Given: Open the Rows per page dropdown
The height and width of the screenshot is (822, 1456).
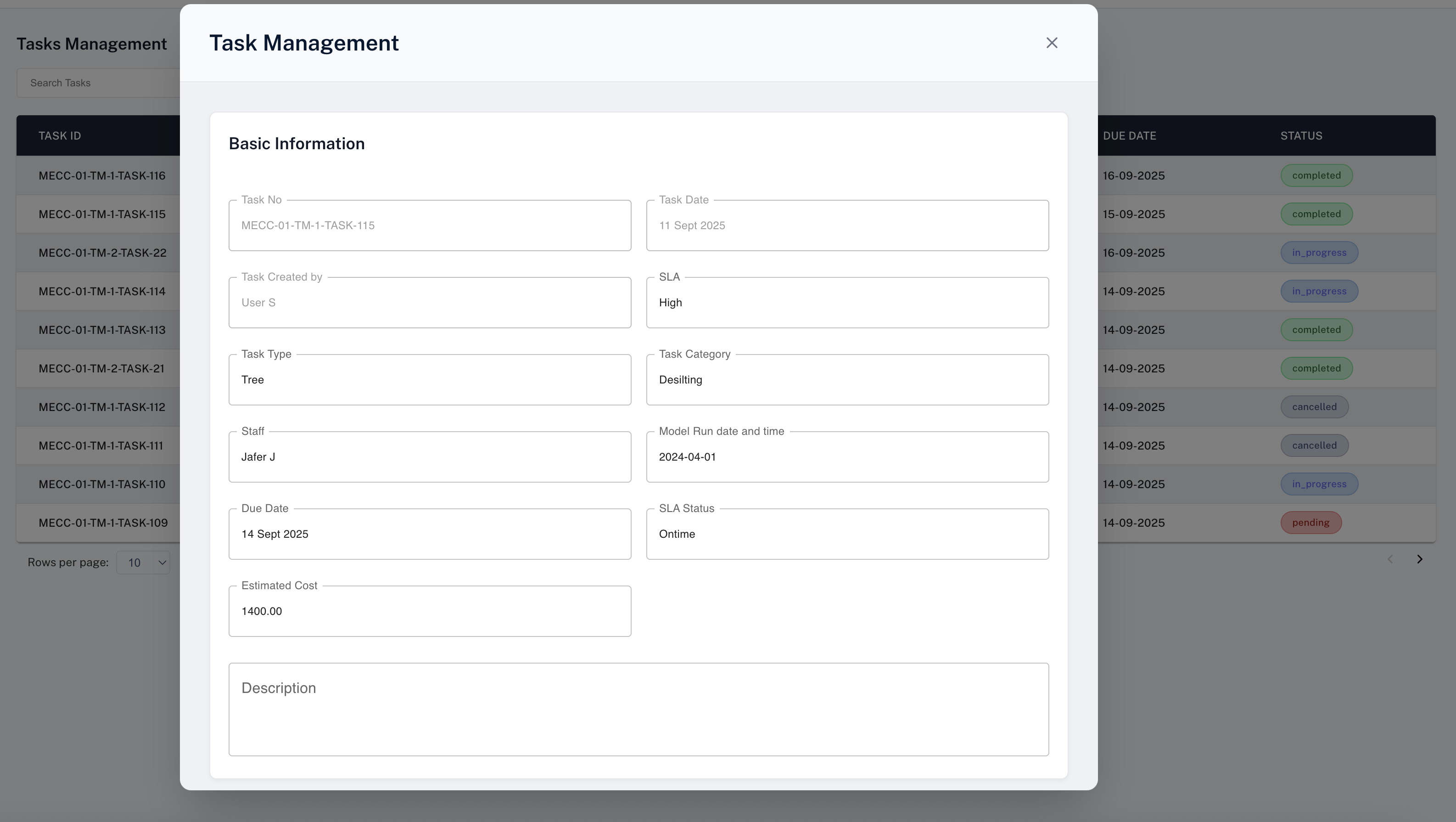Looking at the screenshot, I should click(x=143, y=563).
